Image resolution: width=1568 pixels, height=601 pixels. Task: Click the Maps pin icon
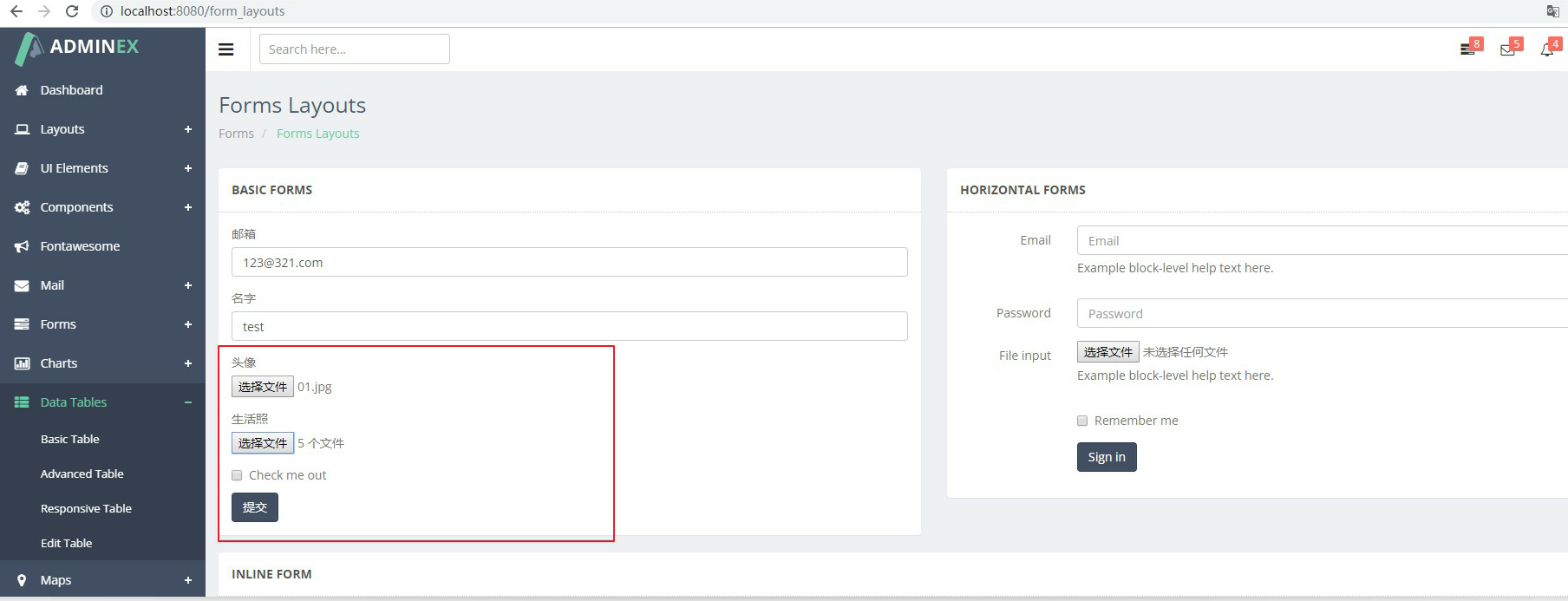[x=22, y=580]
